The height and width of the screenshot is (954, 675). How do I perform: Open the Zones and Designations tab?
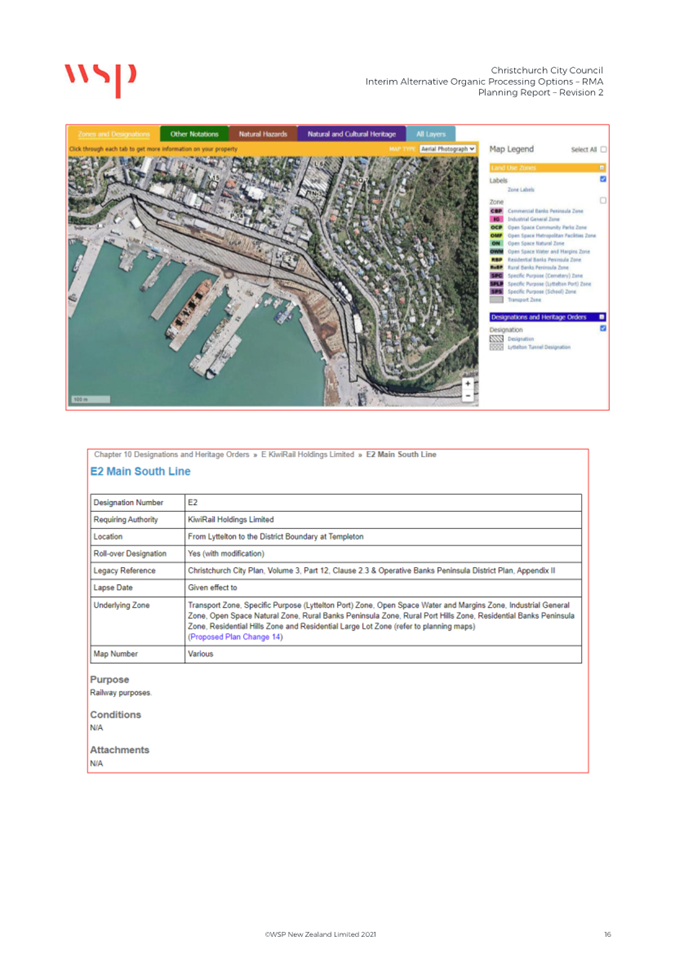114,134
